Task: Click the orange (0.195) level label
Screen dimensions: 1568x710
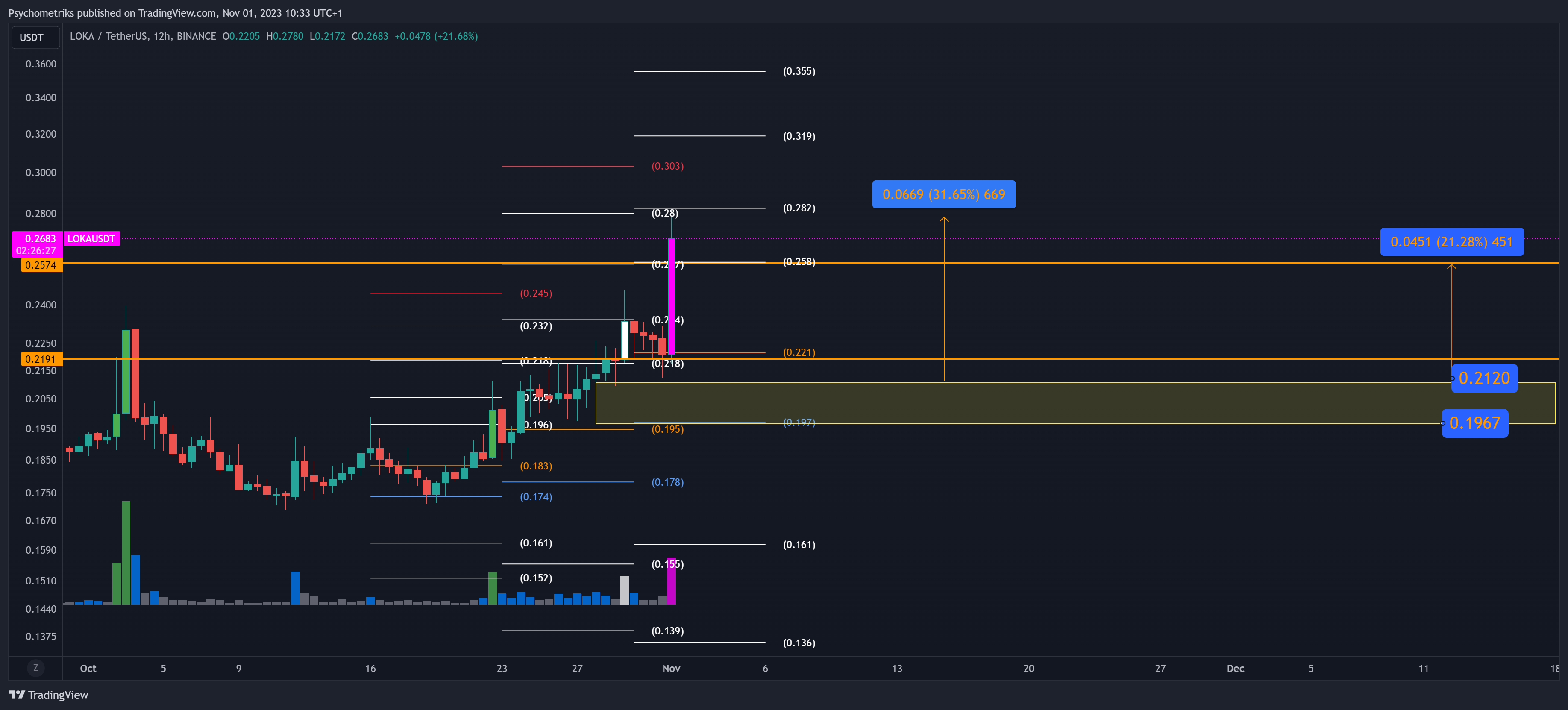Action: pyautogui.click(x=667, y=429)
